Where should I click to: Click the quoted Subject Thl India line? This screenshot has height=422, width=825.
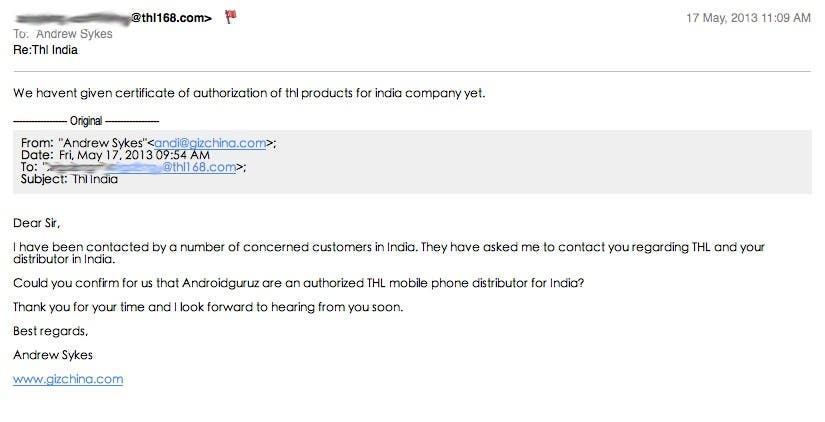[x=69, y=179]
